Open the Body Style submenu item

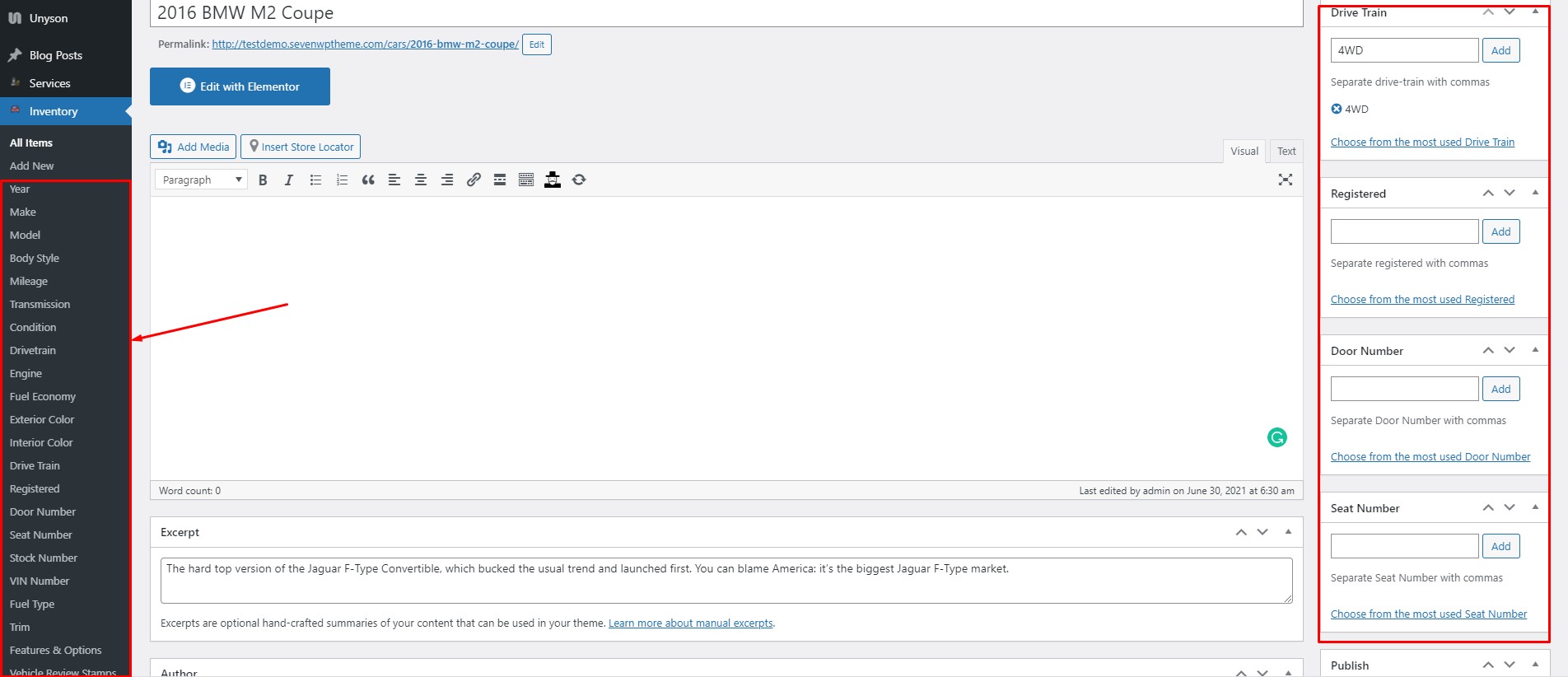(35, 258)
